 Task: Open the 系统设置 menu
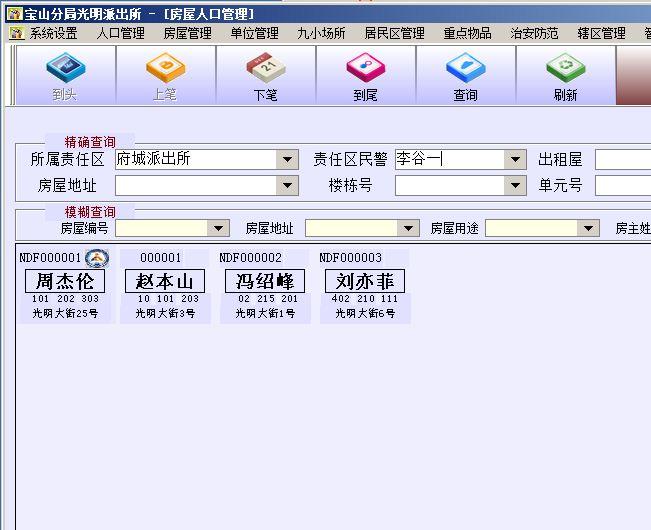pyautogui.click(x=54, y=33)
